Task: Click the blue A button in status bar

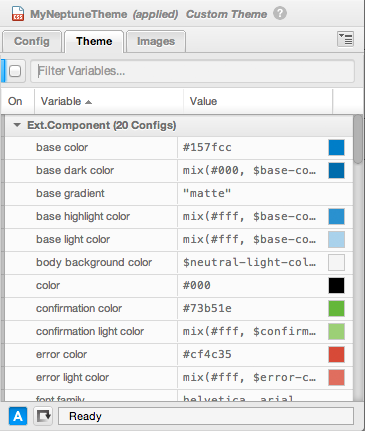Action: coord(18,416)
